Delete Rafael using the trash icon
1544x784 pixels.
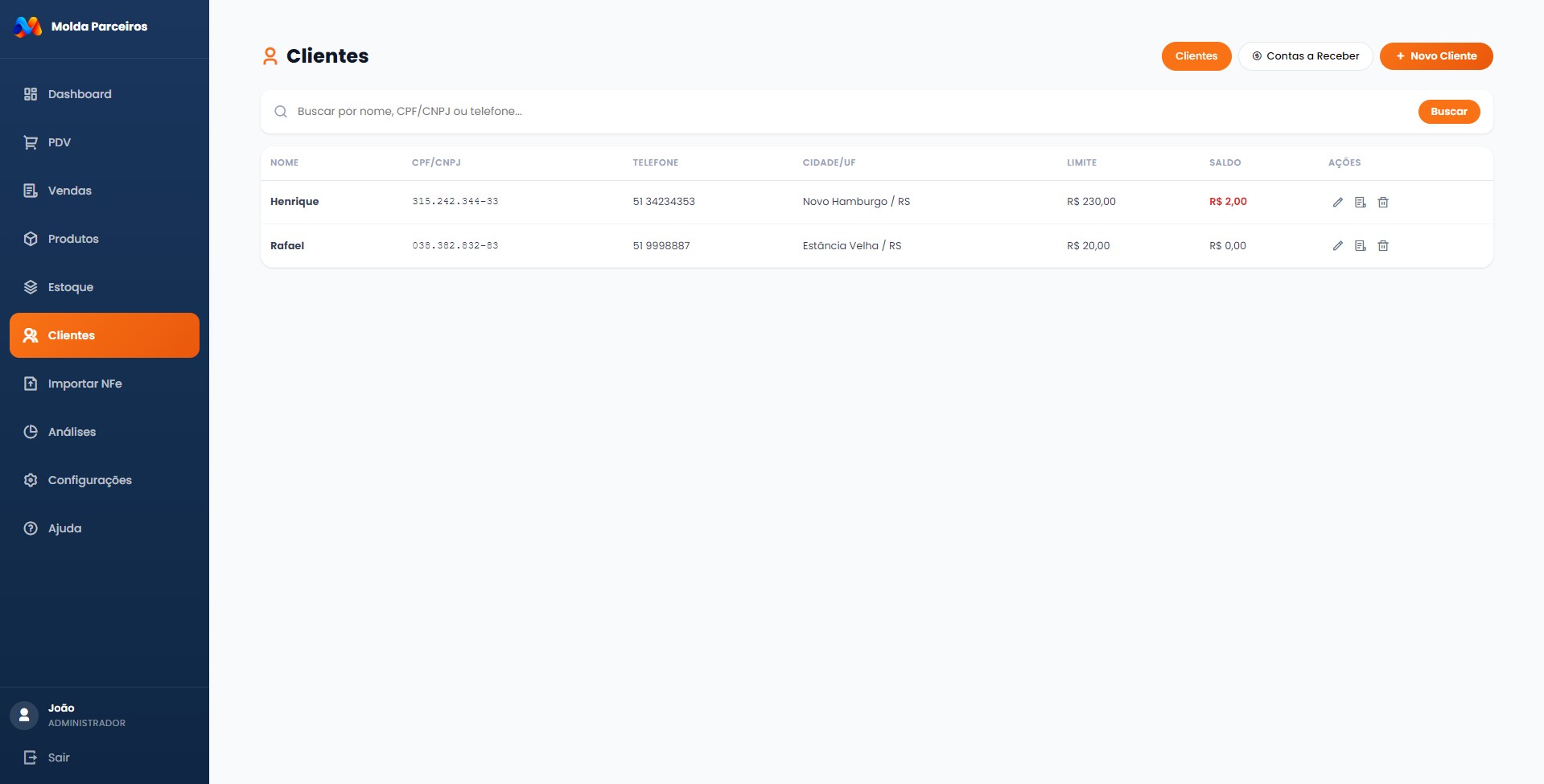1382,246
